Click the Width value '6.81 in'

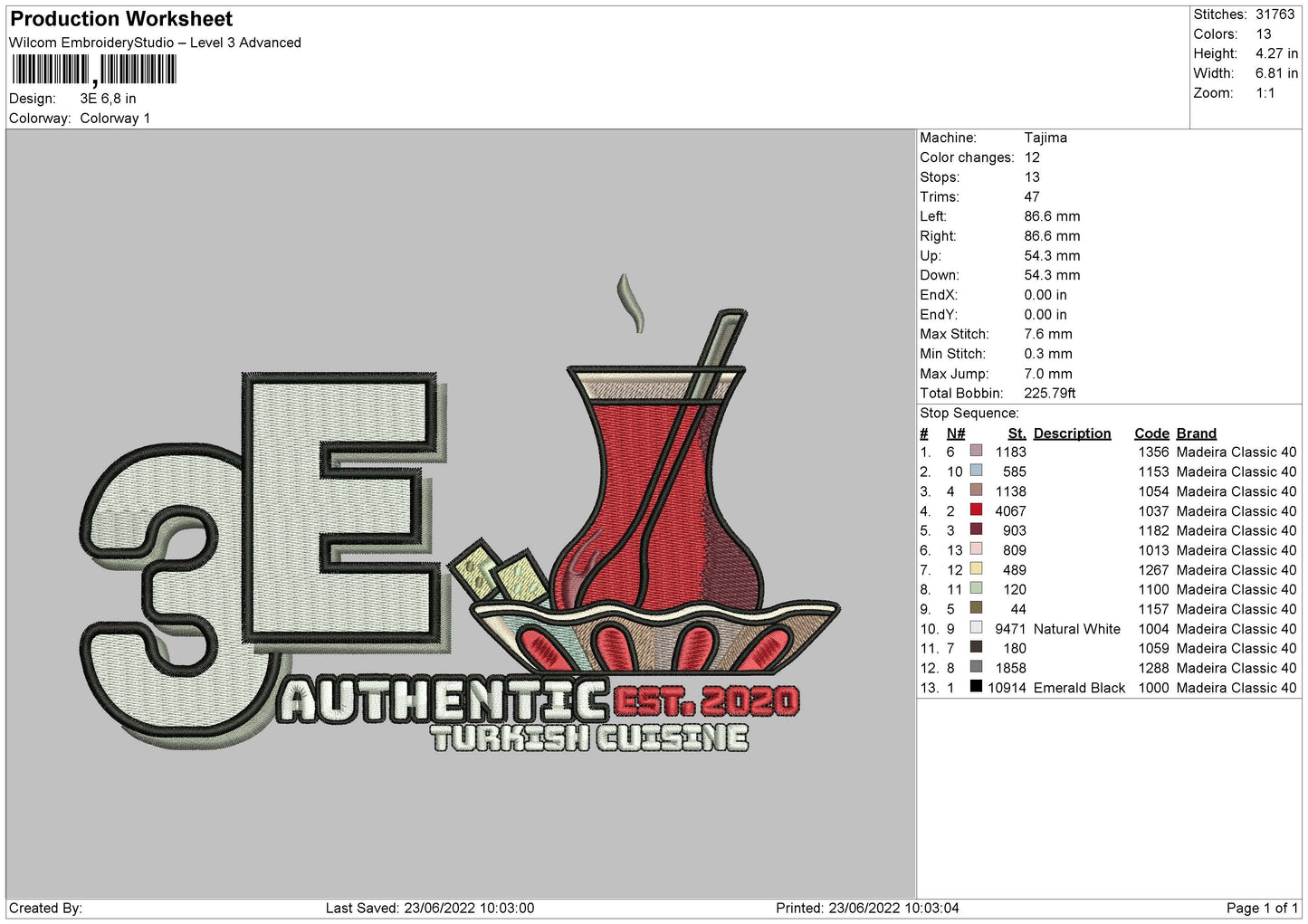coord(1276,73)
